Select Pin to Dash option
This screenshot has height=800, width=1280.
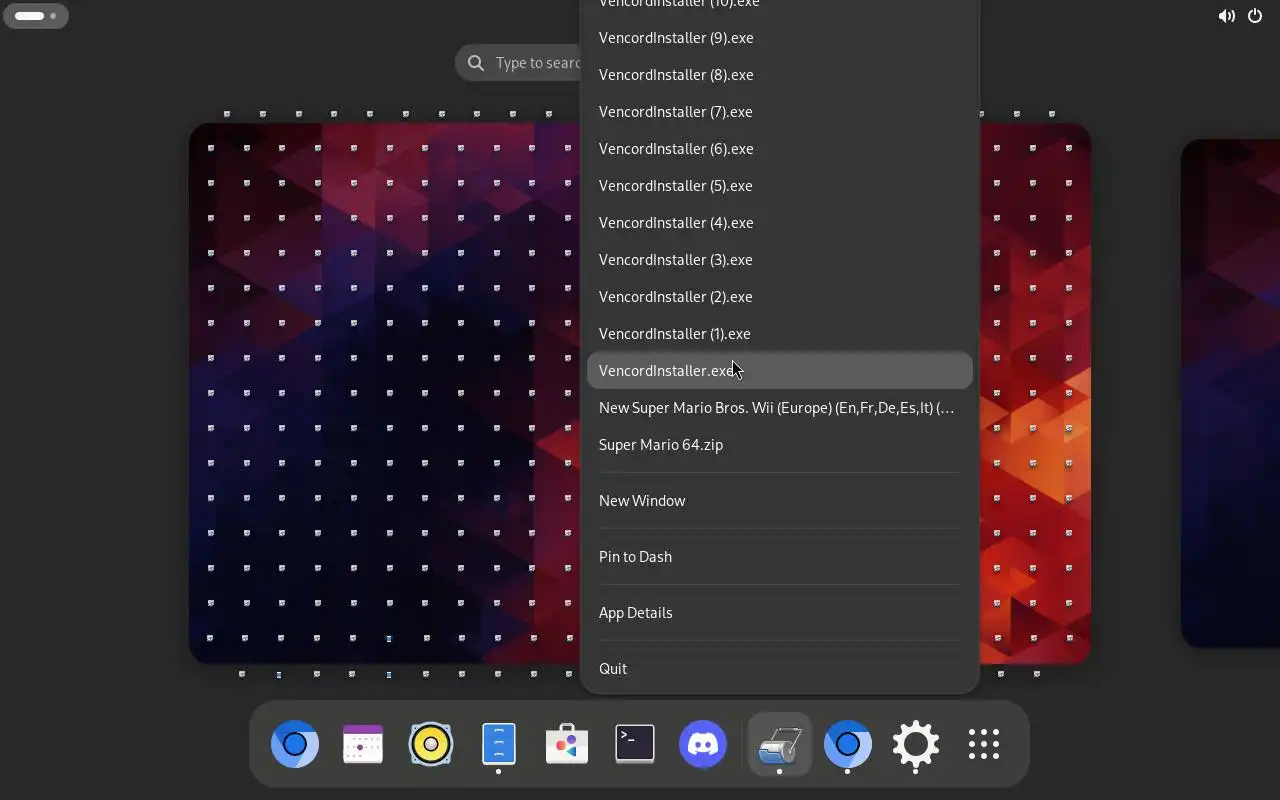click(x=780, y=557)
